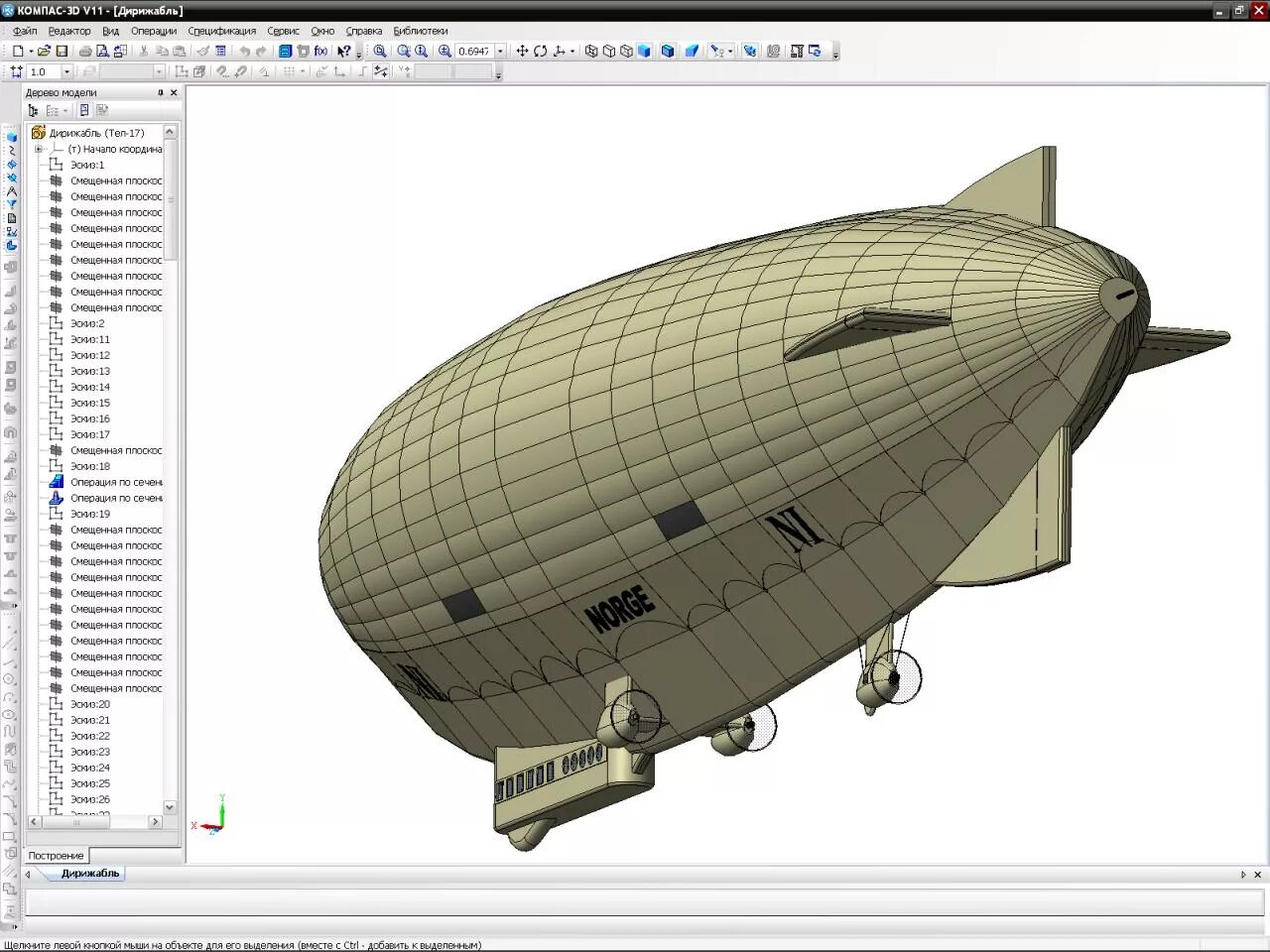Open the Файл menu
The height and width of the screenshot is (952, 1270).
[25, 31]
